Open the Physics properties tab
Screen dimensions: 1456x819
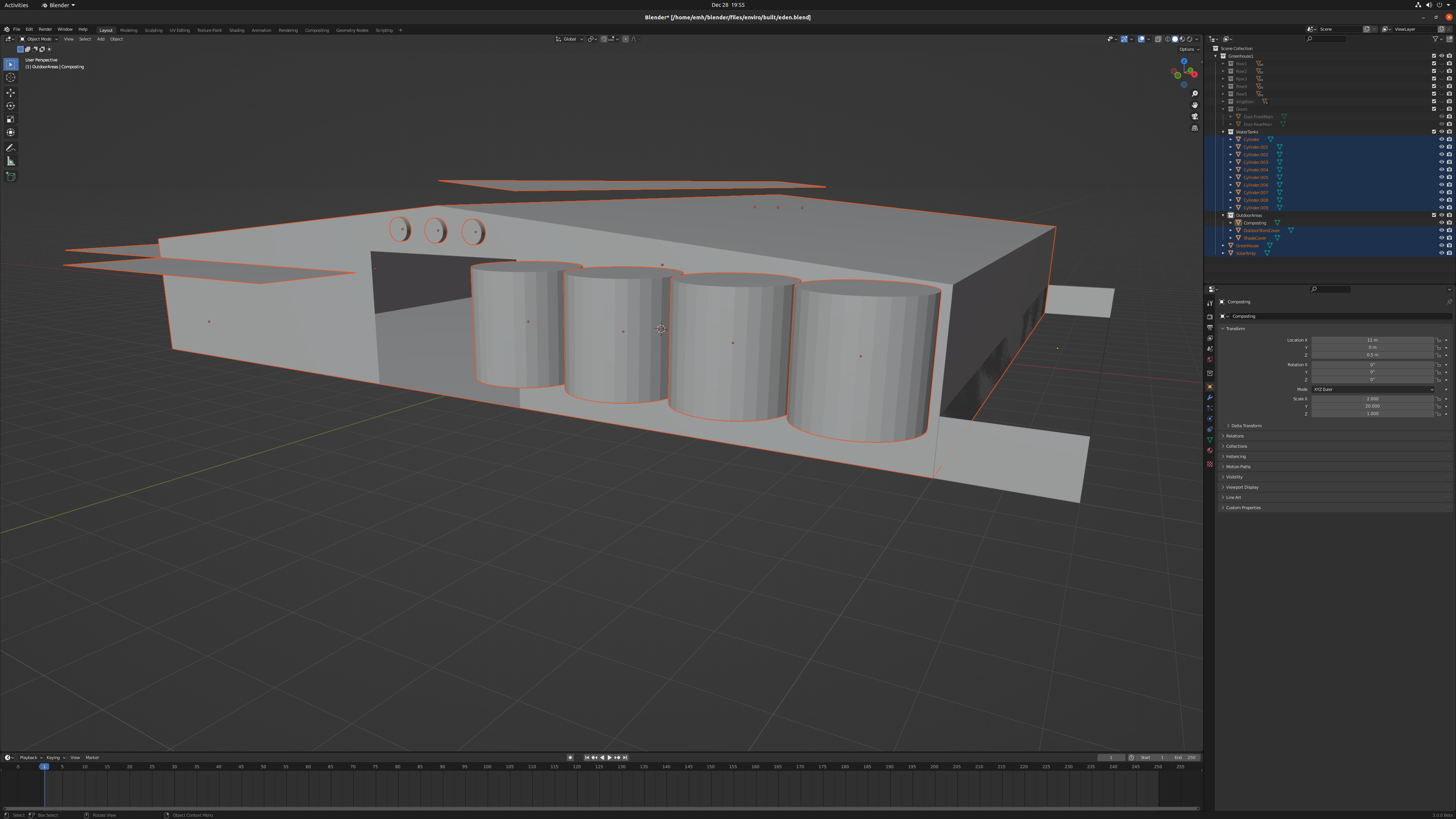[1210, 419]
